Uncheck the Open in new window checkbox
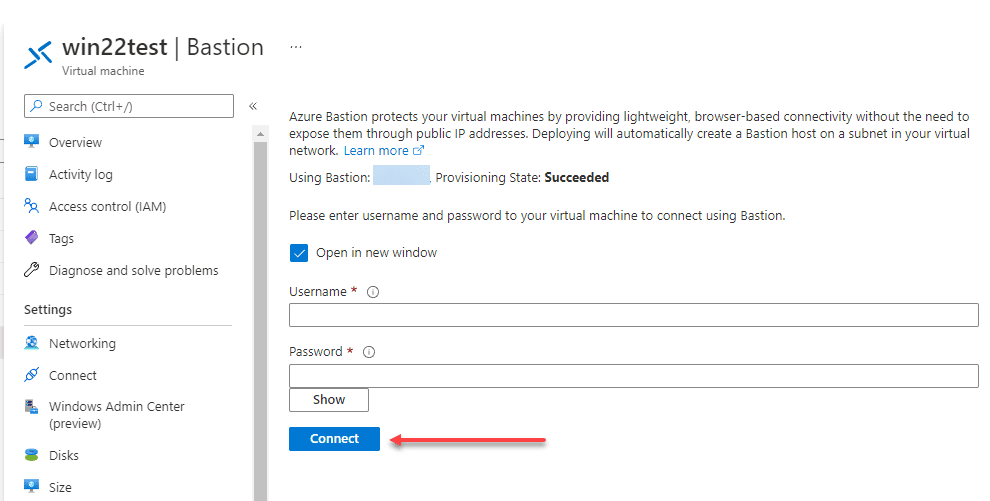The width and height of the screenshot is (990, 501). (299, 253)
